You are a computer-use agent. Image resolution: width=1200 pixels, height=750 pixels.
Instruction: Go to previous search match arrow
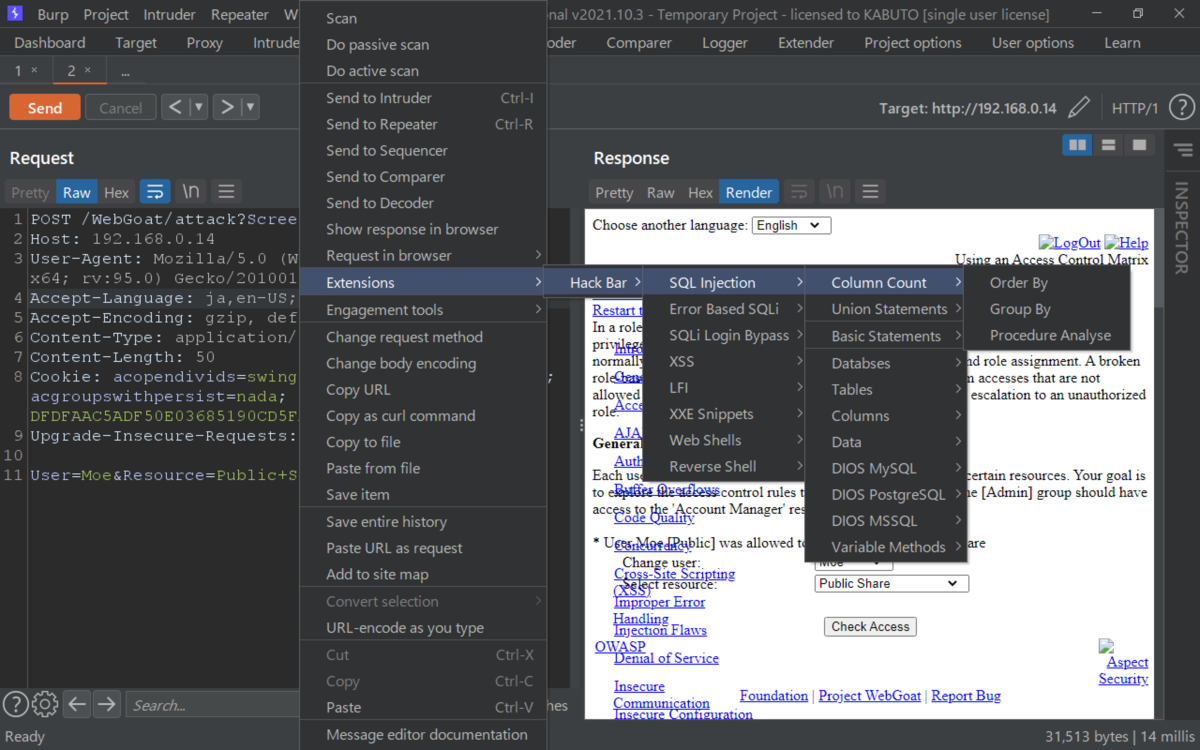(x=78, y=705)
